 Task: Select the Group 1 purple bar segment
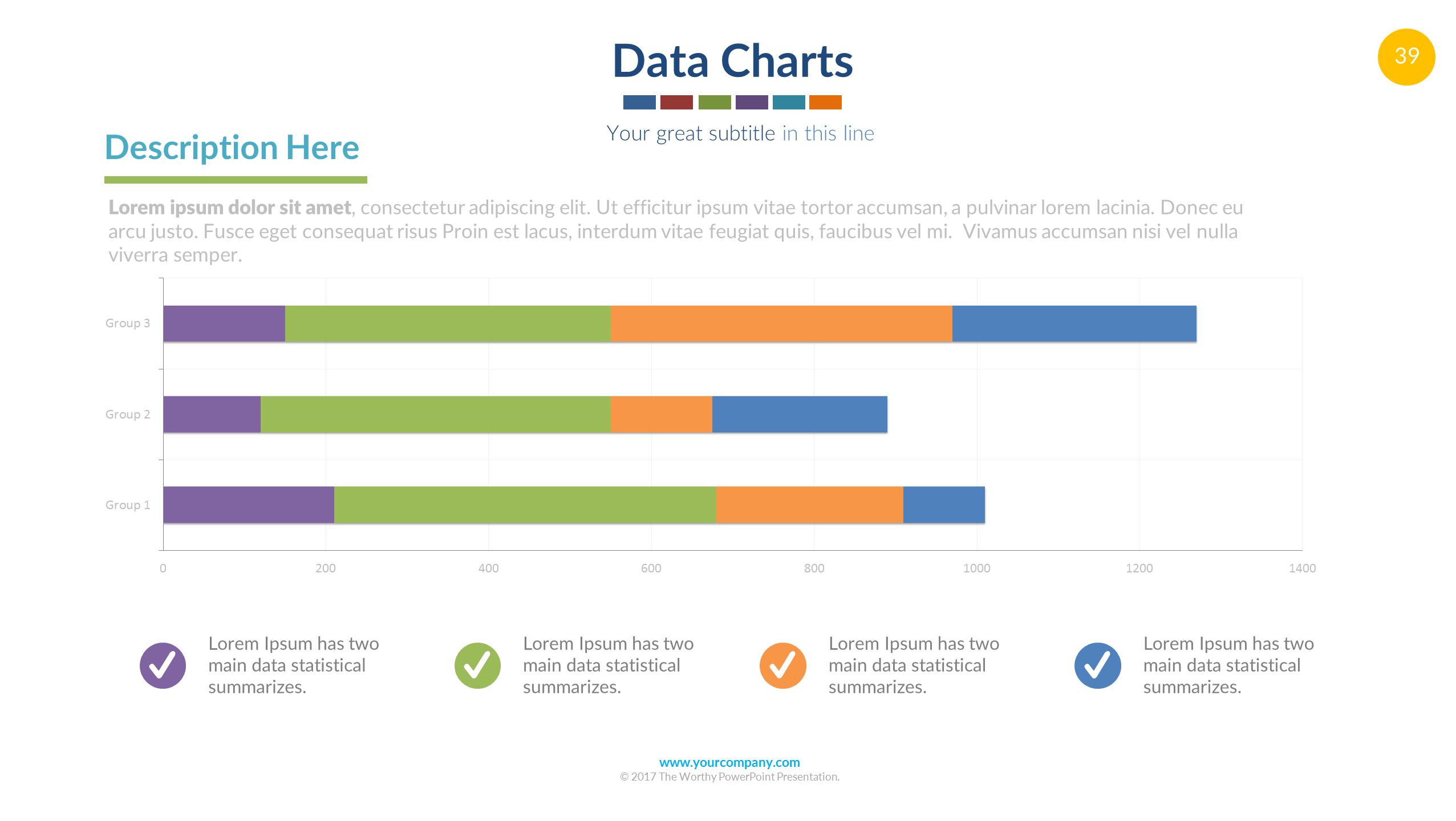(248, 505)
